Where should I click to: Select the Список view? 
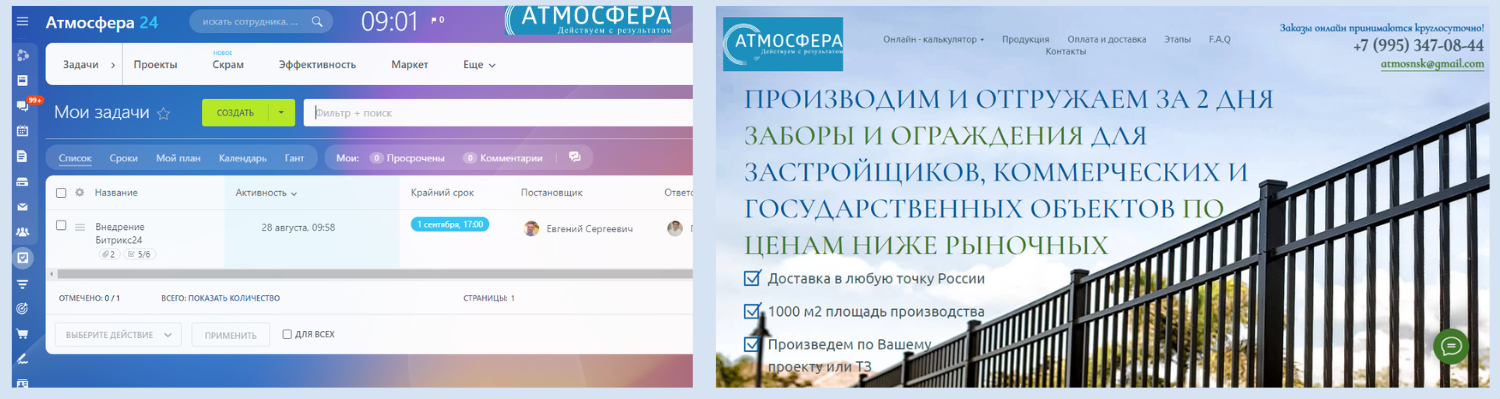coord(75,158)
